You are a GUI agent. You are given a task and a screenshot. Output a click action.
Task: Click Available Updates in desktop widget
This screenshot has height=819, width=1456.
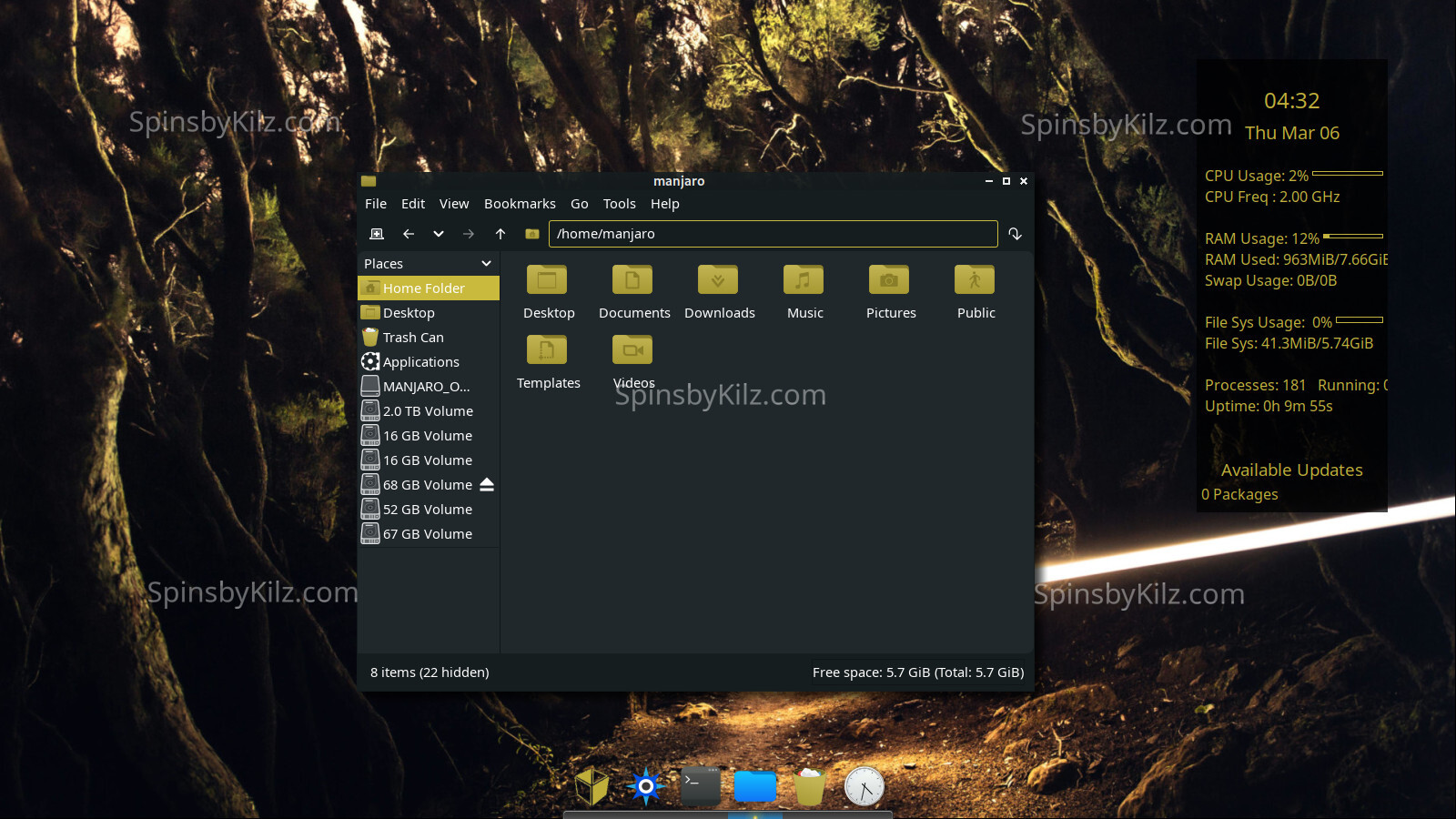(1292, 470)
